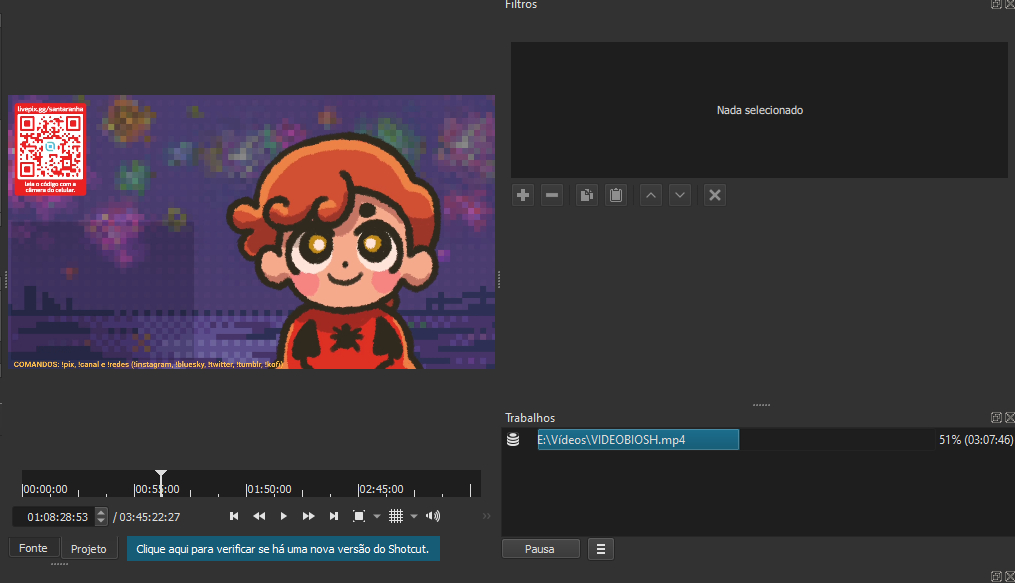Copy filters using the copy icon
The image size is (1015, 583).
tap(587, 195)
